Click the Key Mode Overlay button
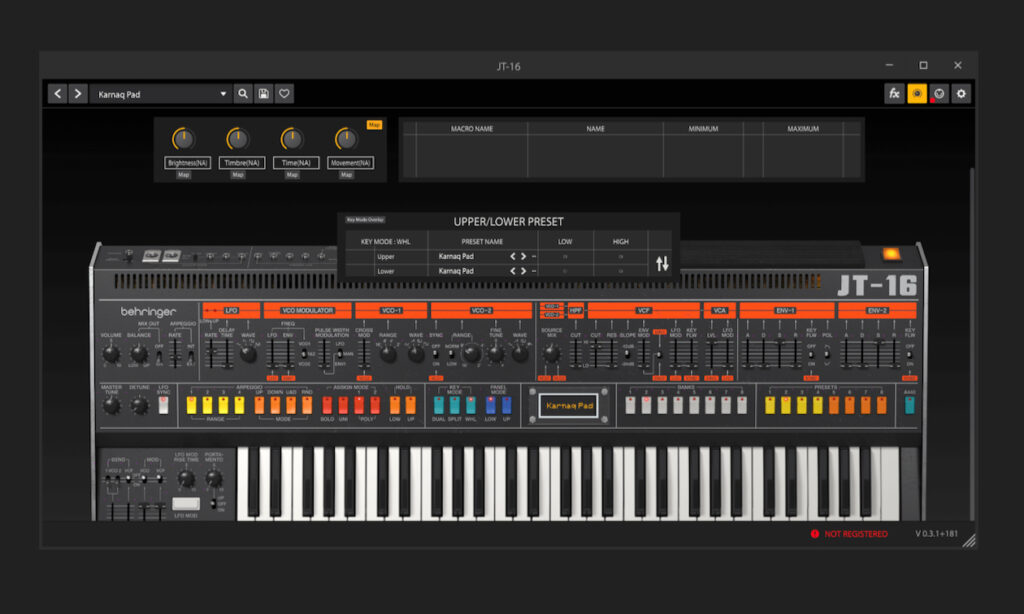 click(x=365, y=219)
